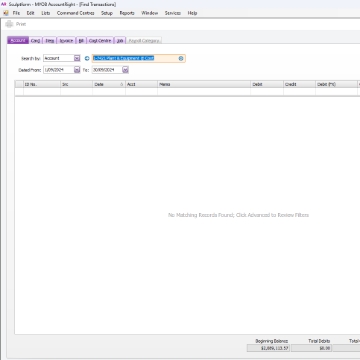
Task: Click the Debit column header
Action: [267, 84]
